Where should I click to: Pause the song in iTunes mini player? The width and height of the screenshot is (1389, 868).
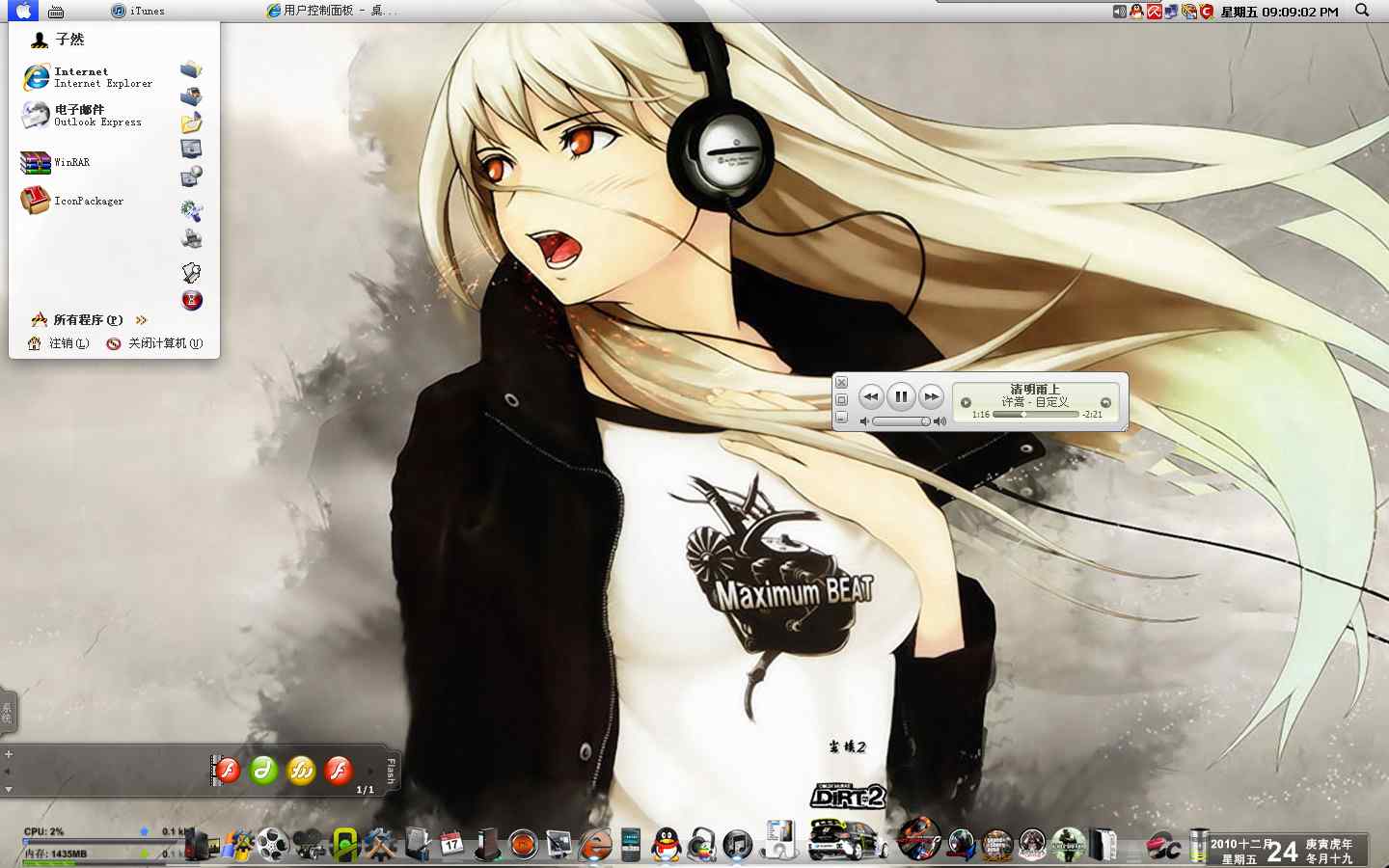901,396
